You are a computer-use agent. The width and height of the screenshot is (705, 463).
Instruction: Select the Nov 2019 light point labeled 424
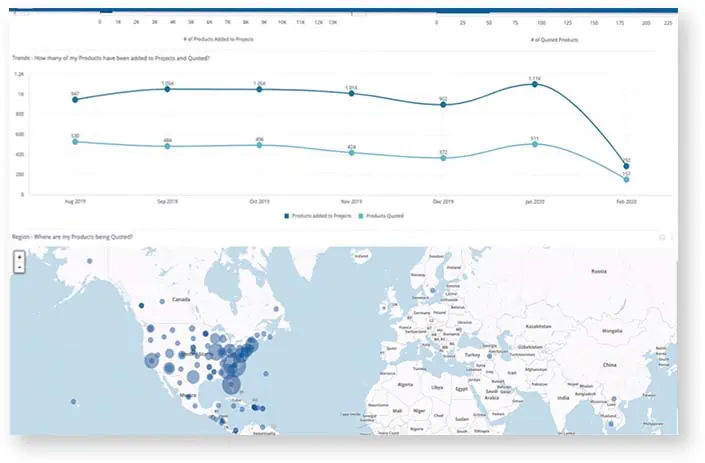pos(352,153)
